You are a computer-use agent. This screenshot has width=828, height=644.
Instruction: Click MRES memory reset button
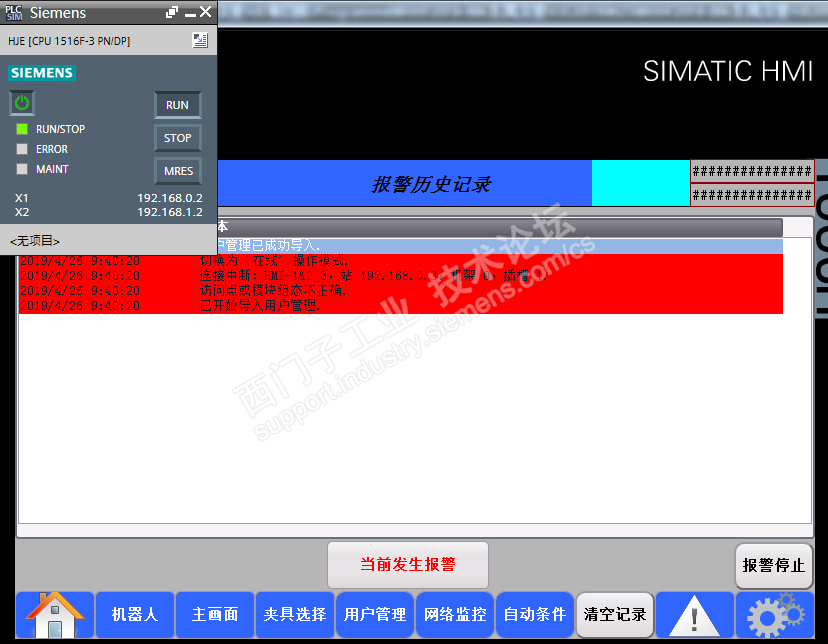[x=177, y=171]
